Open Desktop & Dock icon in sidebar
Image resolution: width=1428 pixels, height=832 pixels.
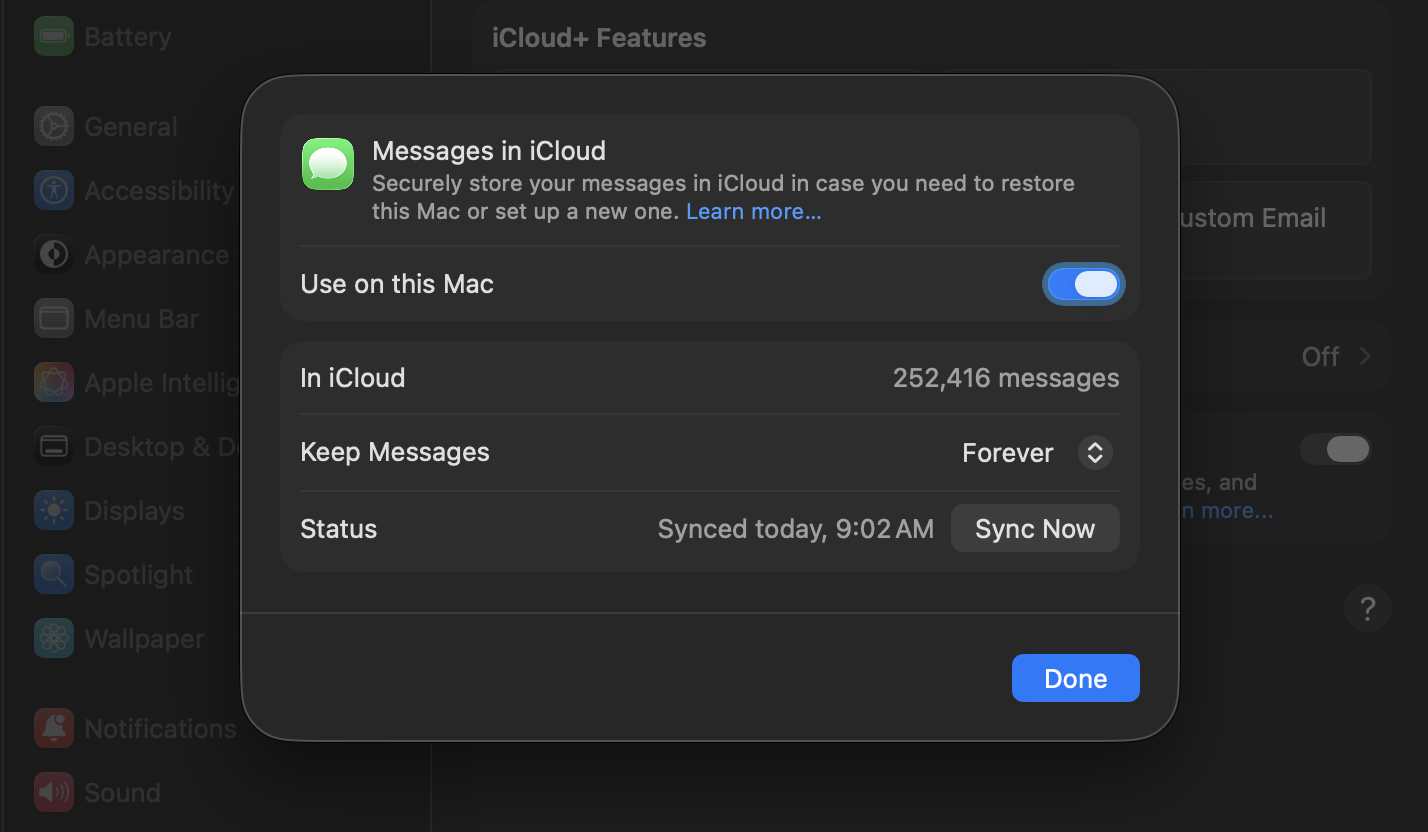coord(54,447)
